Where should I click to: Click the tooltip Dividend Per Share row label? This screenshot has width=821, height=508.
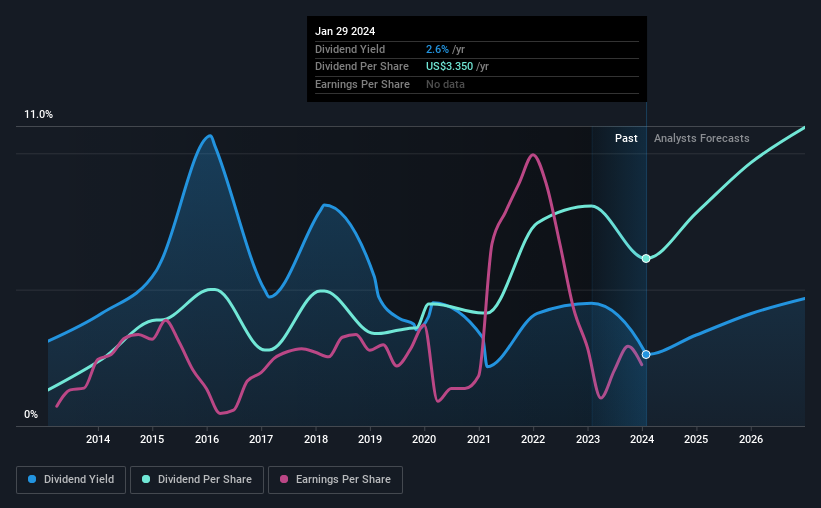click(362, 67)
